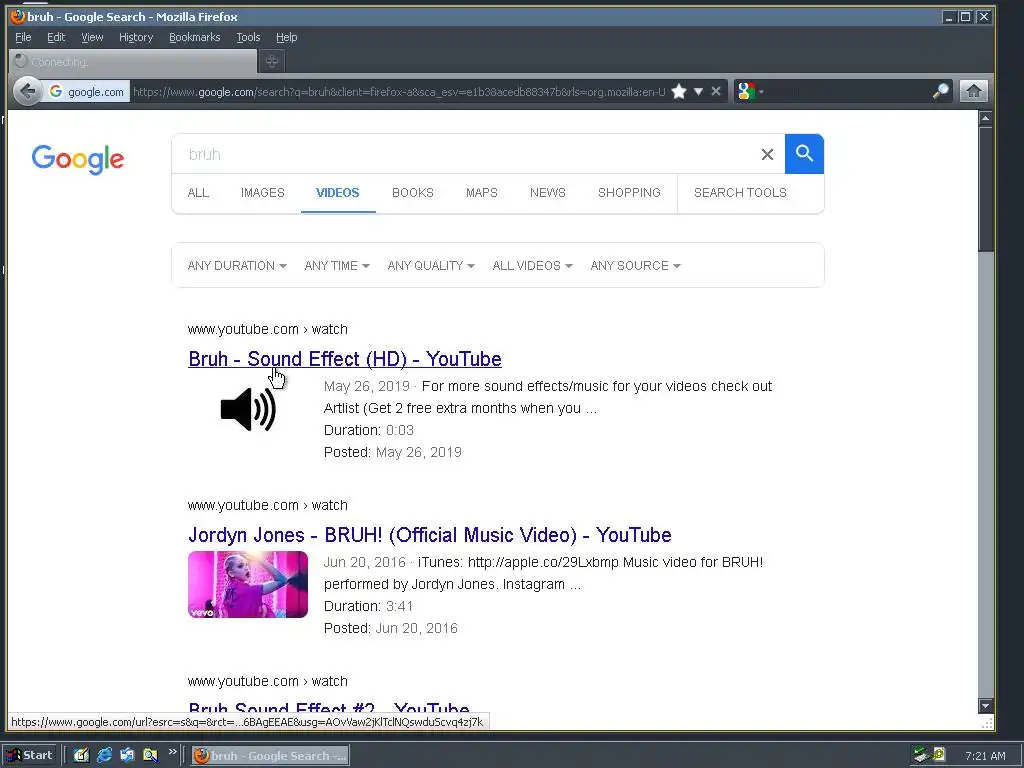Image resolution: width=1024 pixels, height=768 pixels.
Task: Click the 7:21 AM clock
Action: pos(985,756)
